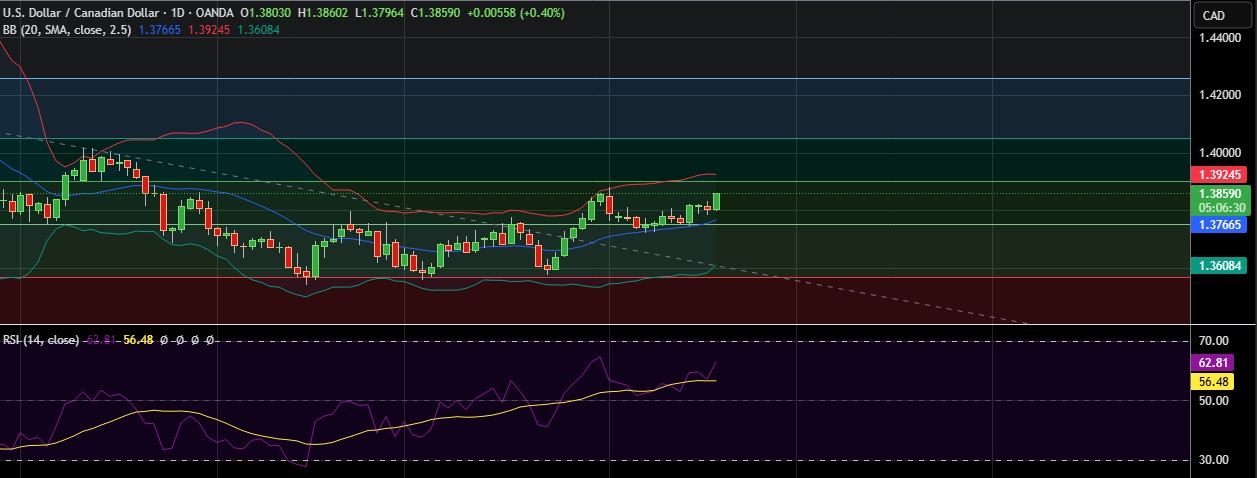Image resolution: width=1257 pixels, height=478 pixels.
Task: Click the teal 1.36084 lower band price label
Action: (1220, 266)
